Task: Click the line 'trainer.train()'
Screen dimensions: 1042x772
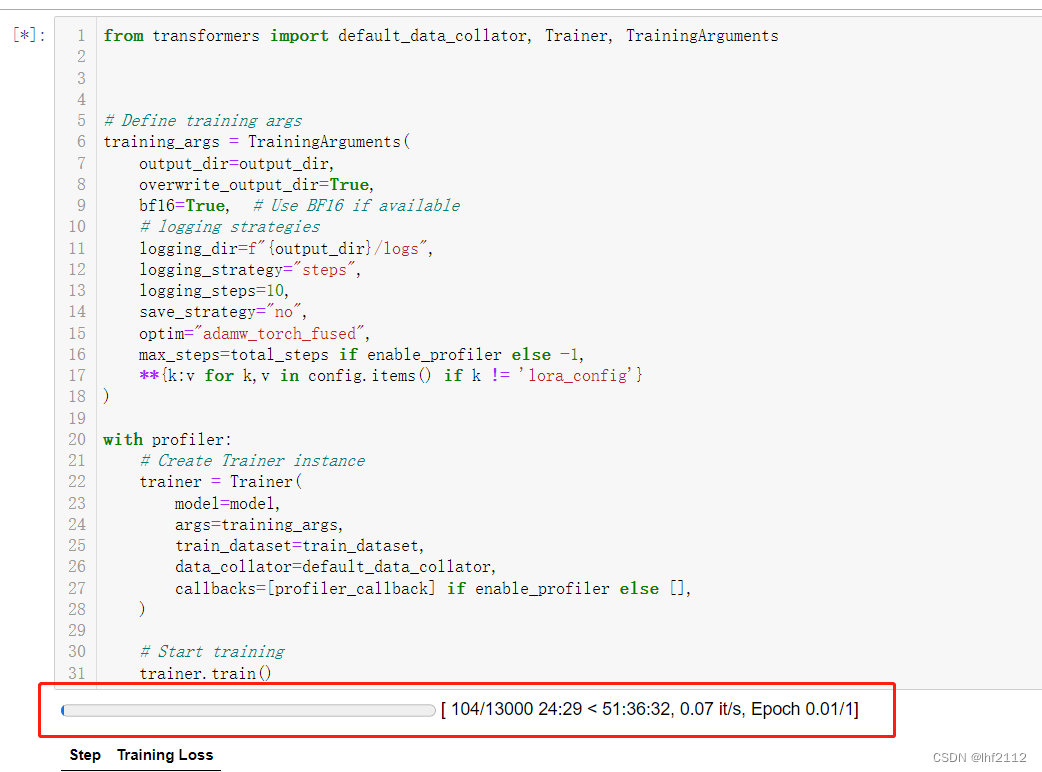Action: coord(205,673)
